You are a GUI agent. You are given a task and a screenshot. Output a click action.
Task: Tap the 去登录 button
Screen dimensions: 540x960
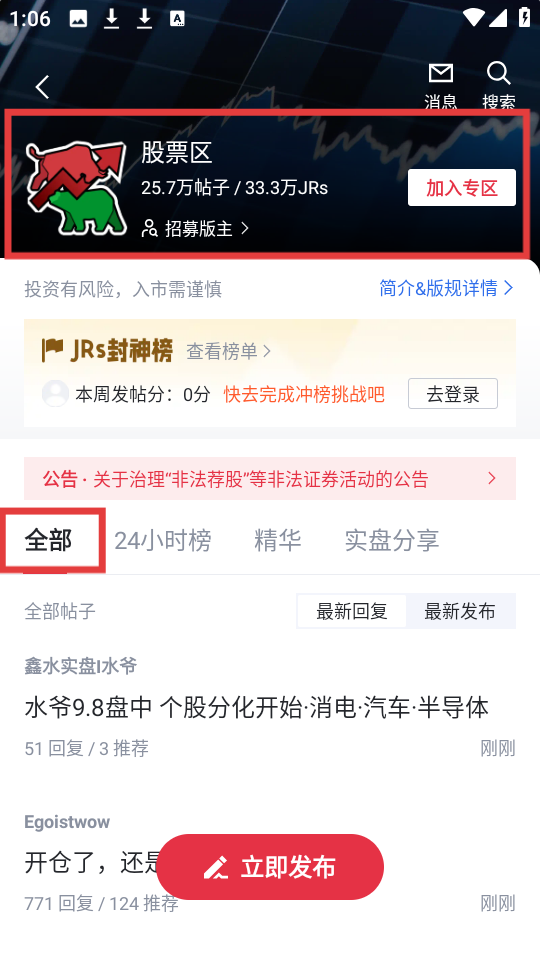(453, 394)
